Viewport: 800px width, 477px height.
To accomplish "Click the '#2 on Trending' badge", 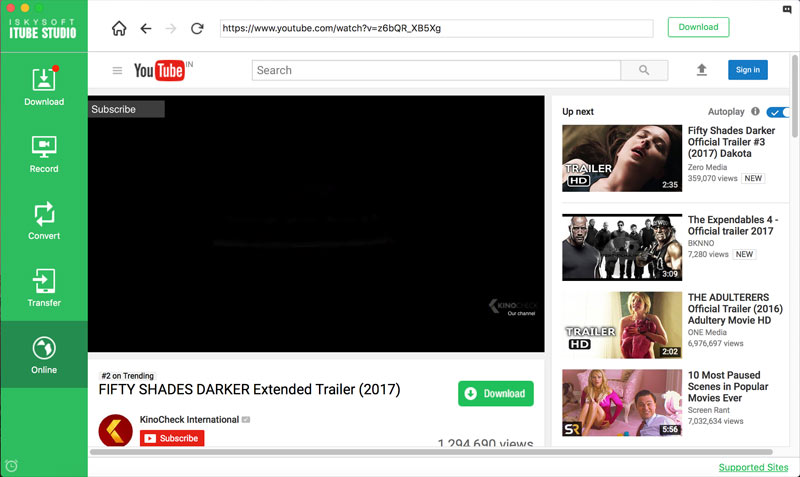I will 128,375.
